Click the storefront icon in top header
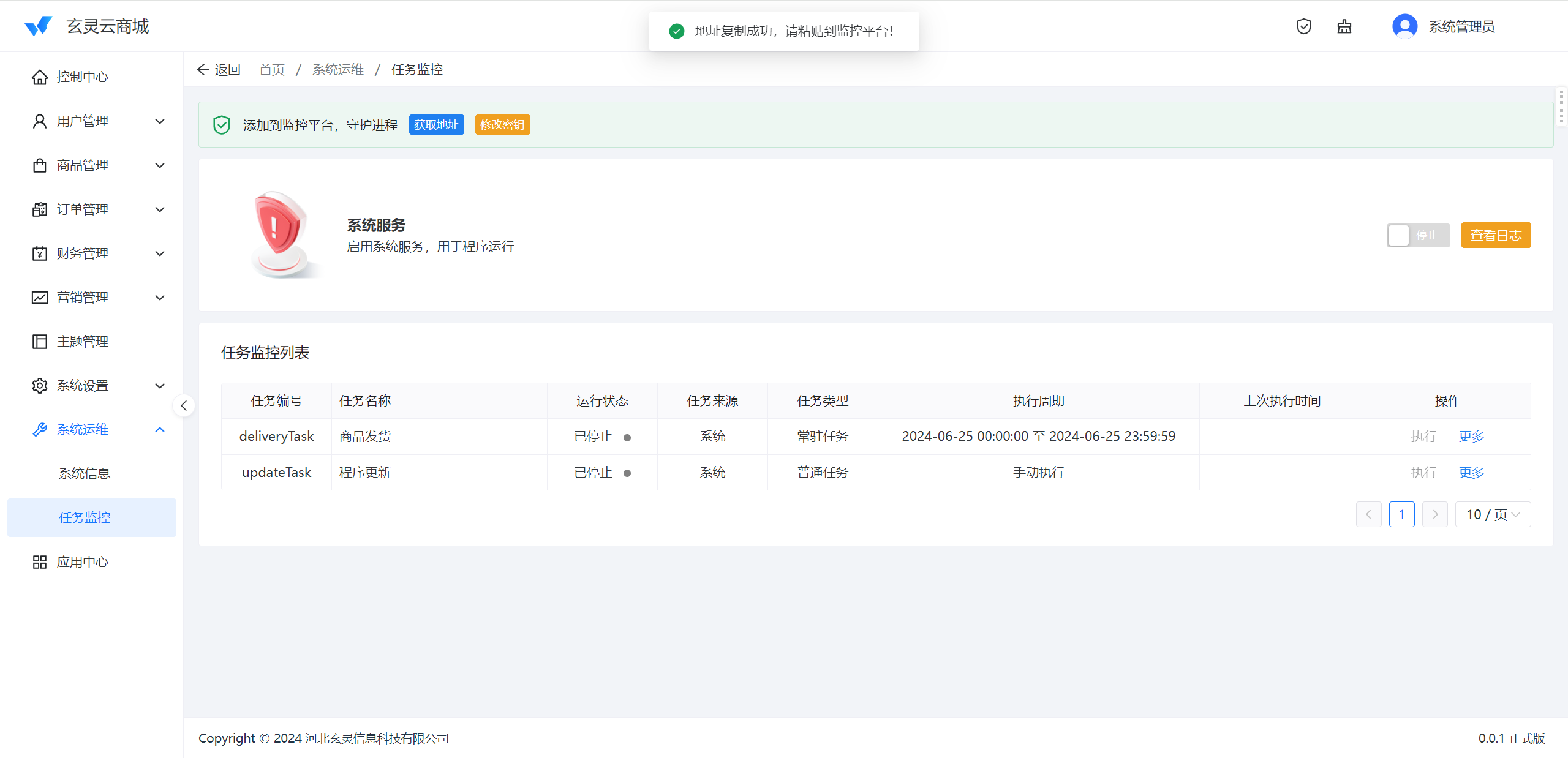1568x758 pixels. [x=1344, y=26]
